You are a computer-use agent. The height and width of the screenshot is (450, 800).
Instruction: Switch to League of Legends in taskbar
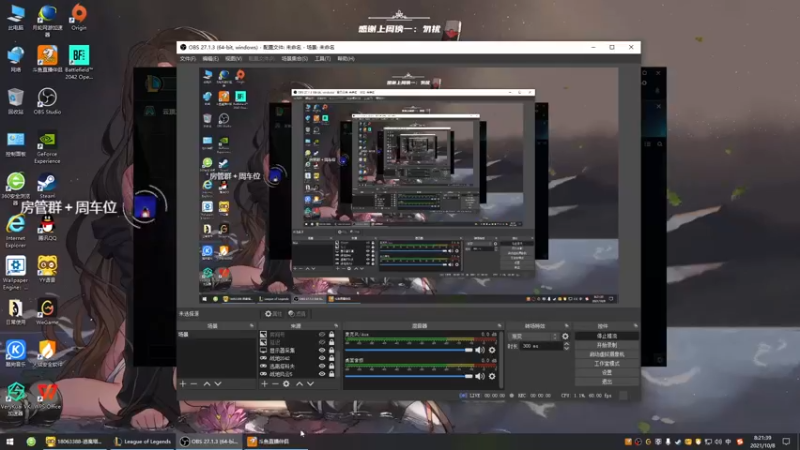click(x=142, y=441)
